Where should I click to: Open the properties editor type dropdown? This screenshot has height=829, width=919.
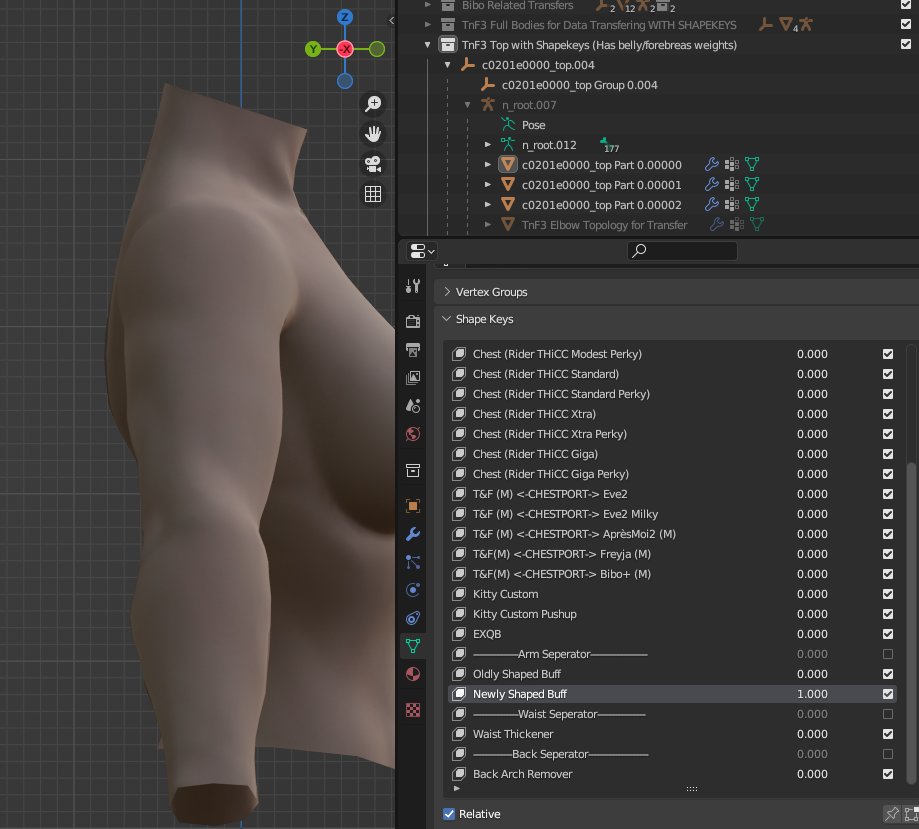coord(422,252)
